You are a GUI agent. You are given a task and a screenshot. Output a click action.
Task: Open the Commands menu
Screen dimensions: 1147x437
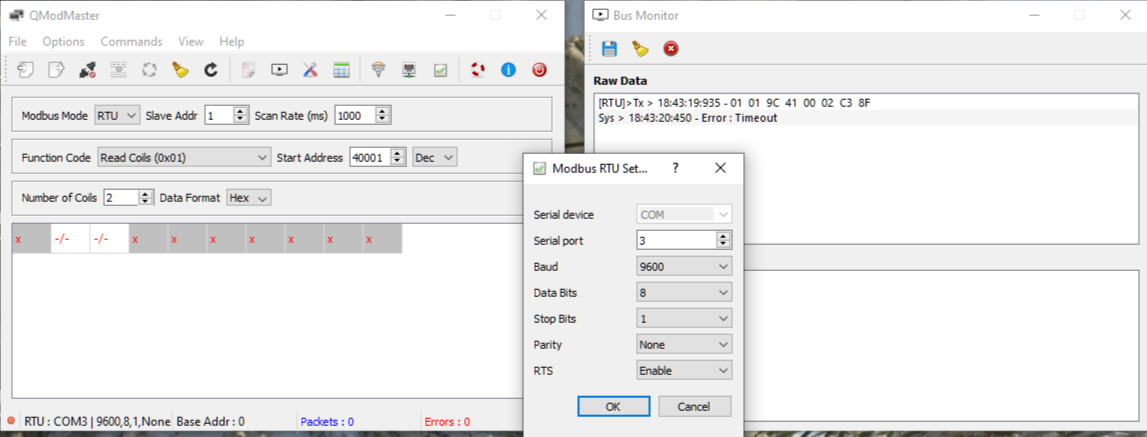(x=131, y=42)
